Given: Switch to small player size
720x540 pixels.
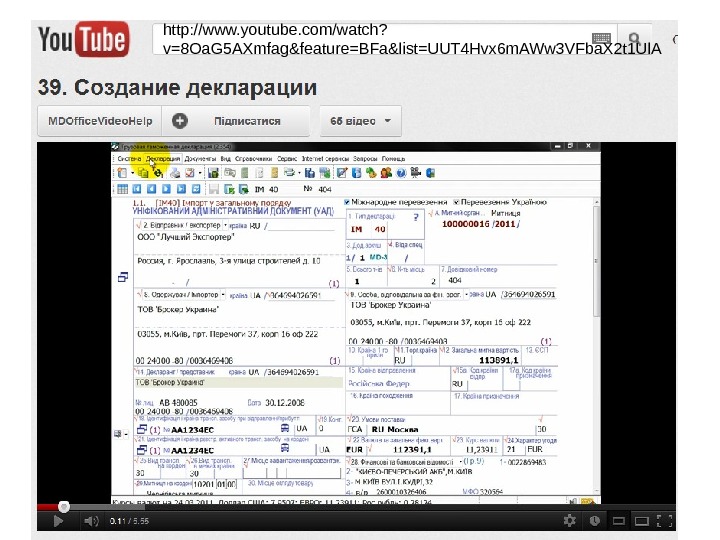Looking at the screenshot, I should (619, 521).
